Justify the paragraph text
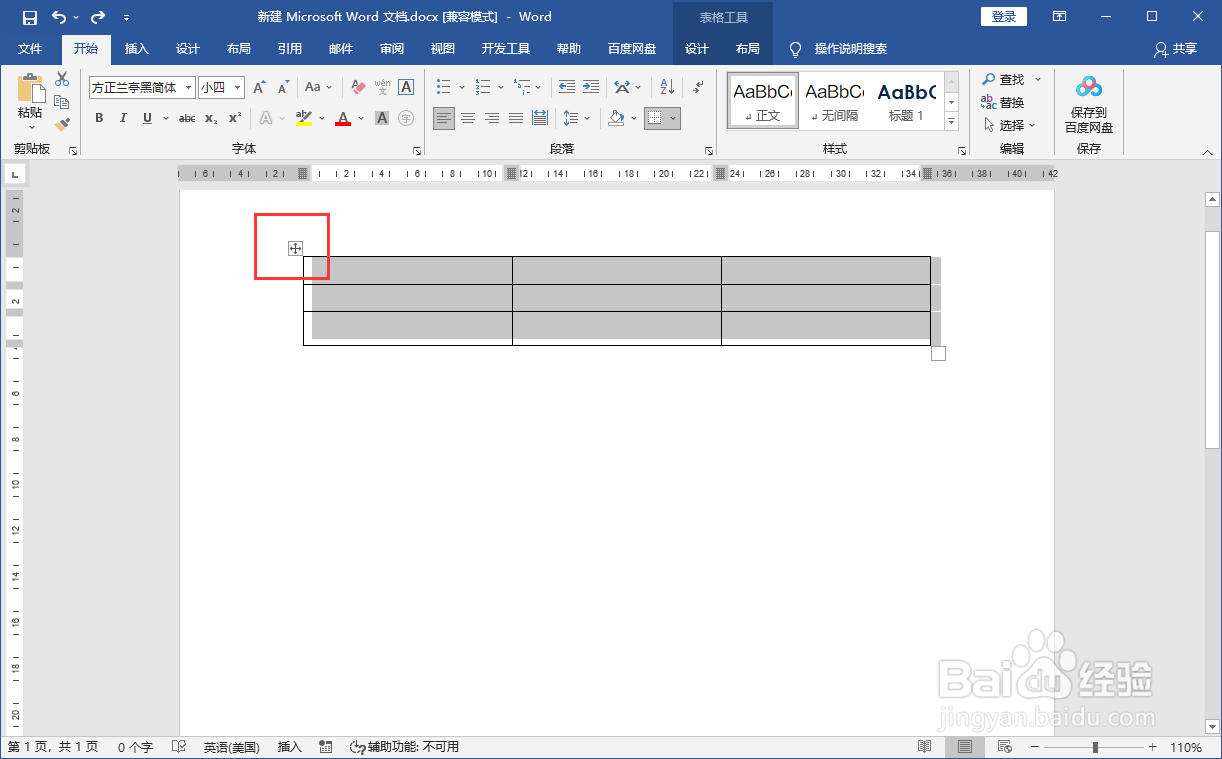The width and height of the screenshot is (1222, 759). (x=516, y=118)
